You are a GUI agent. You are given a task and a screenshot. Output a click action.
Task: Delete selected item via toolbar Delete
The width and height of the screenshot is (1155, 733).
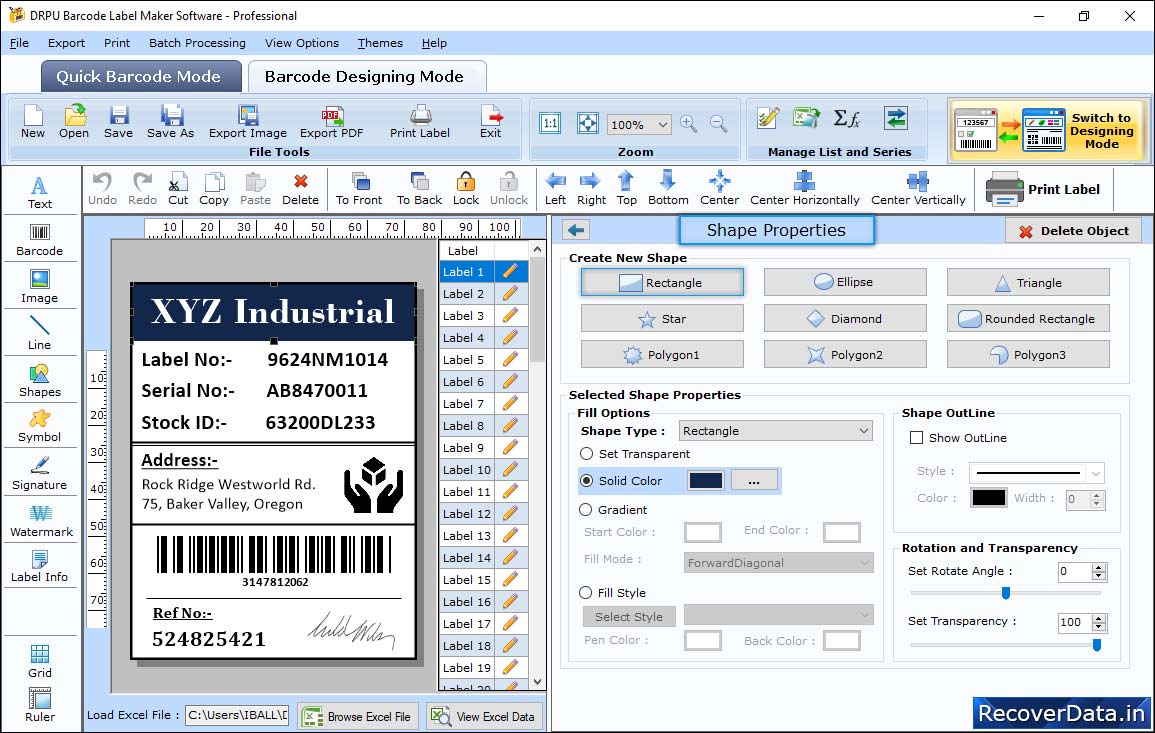(x=301, y=189)
